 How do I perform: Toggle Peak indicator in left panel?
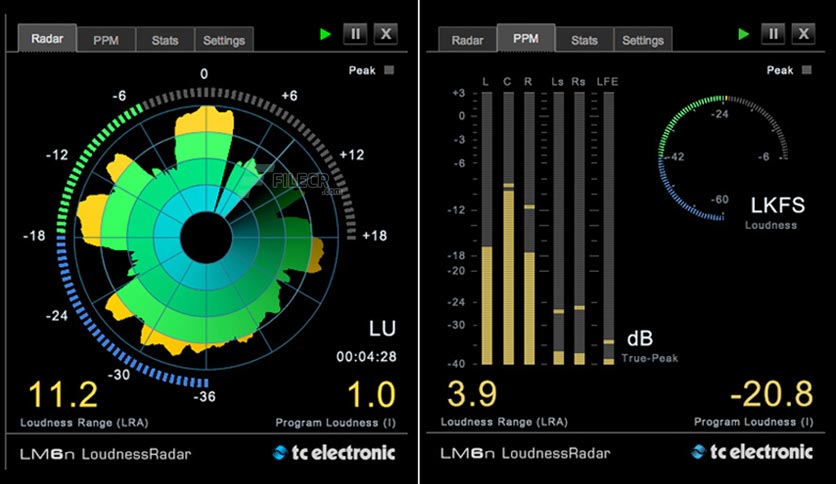[x=389, y=70]
